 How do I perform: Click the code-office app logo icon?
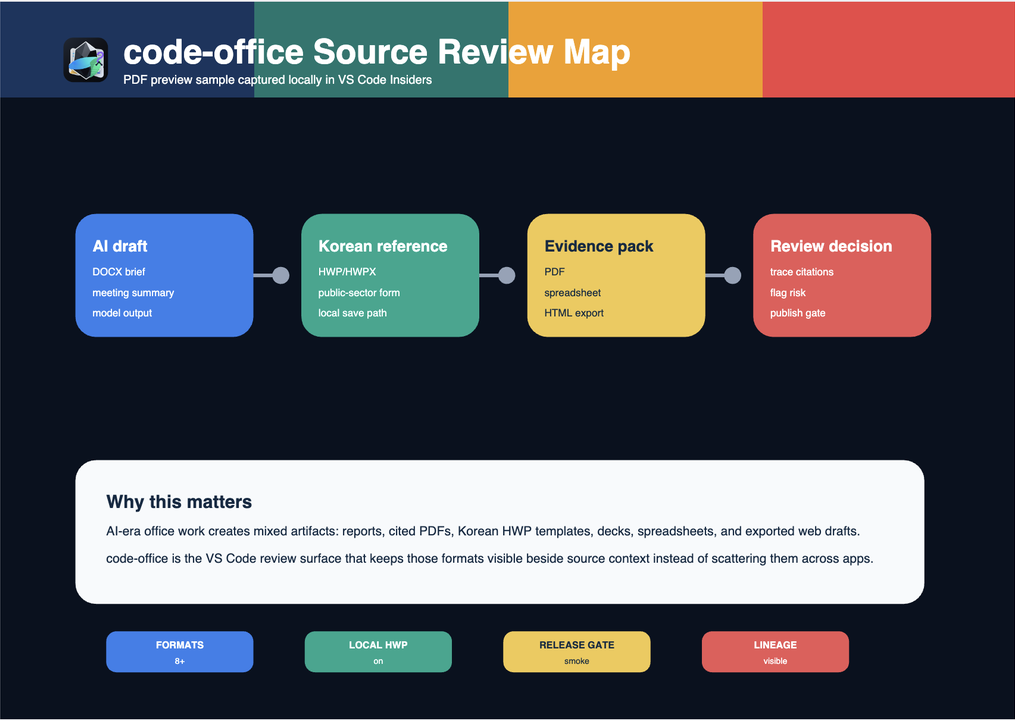click(x=85, y=60)
